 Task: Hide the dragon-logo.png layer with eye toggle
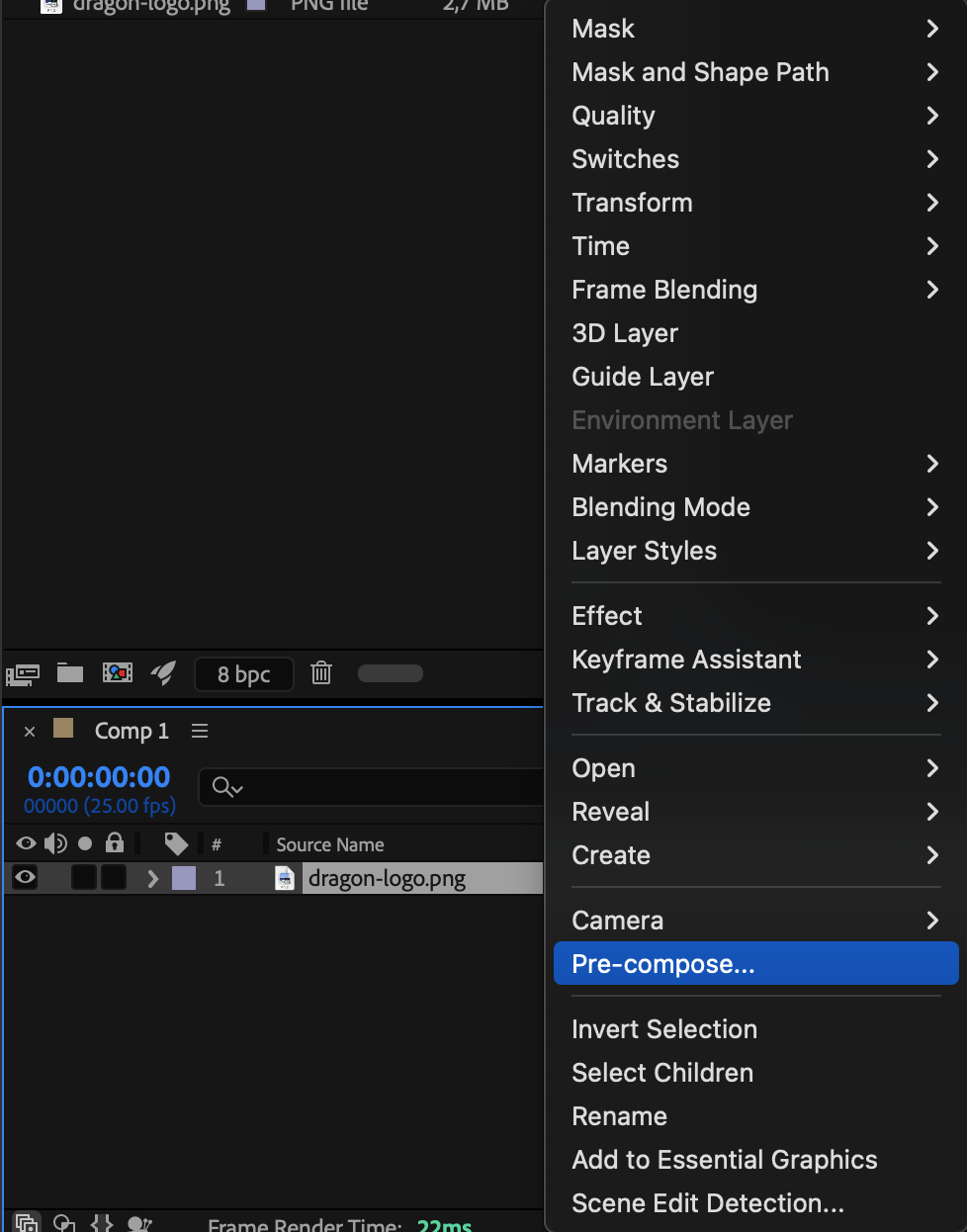pos(26,877)
